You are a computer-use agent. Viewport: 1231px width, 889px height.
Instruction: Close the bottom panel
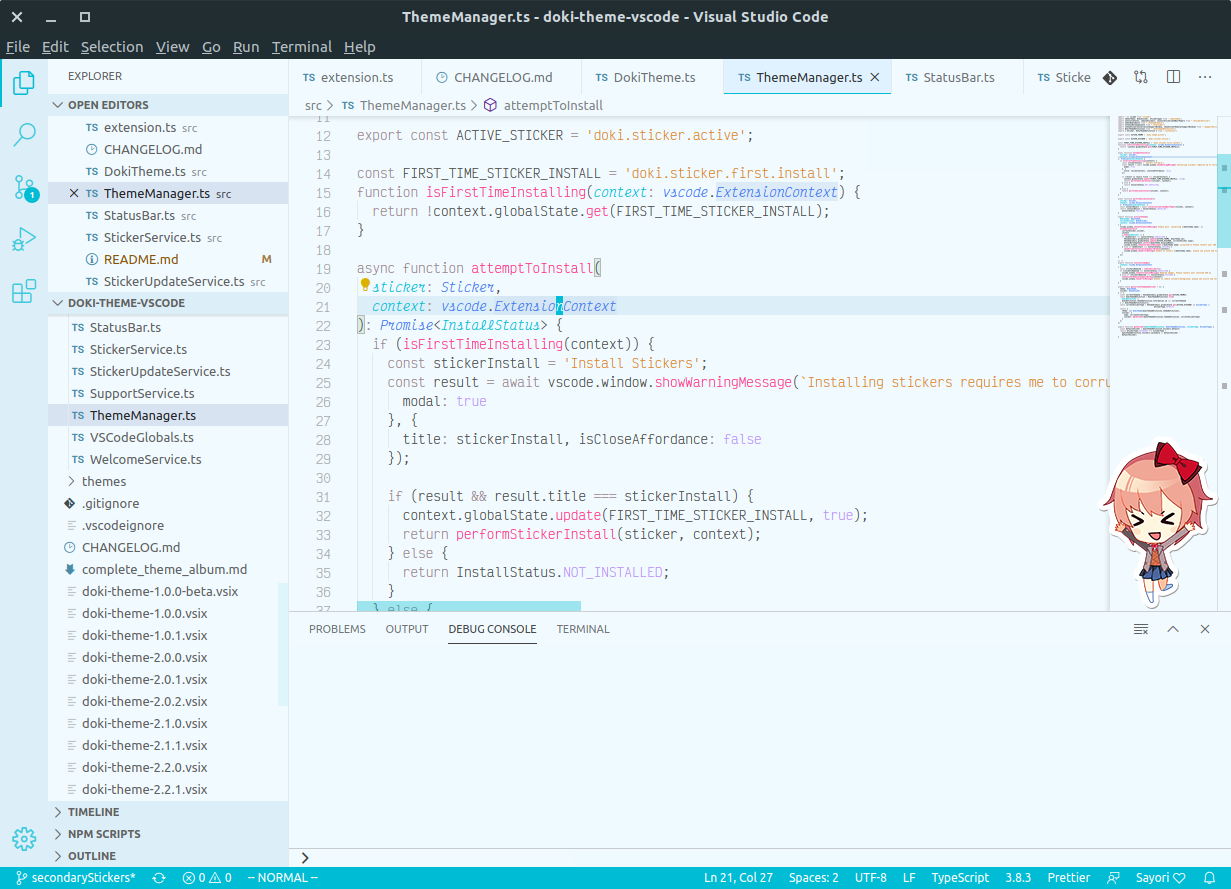(1205, 629)
